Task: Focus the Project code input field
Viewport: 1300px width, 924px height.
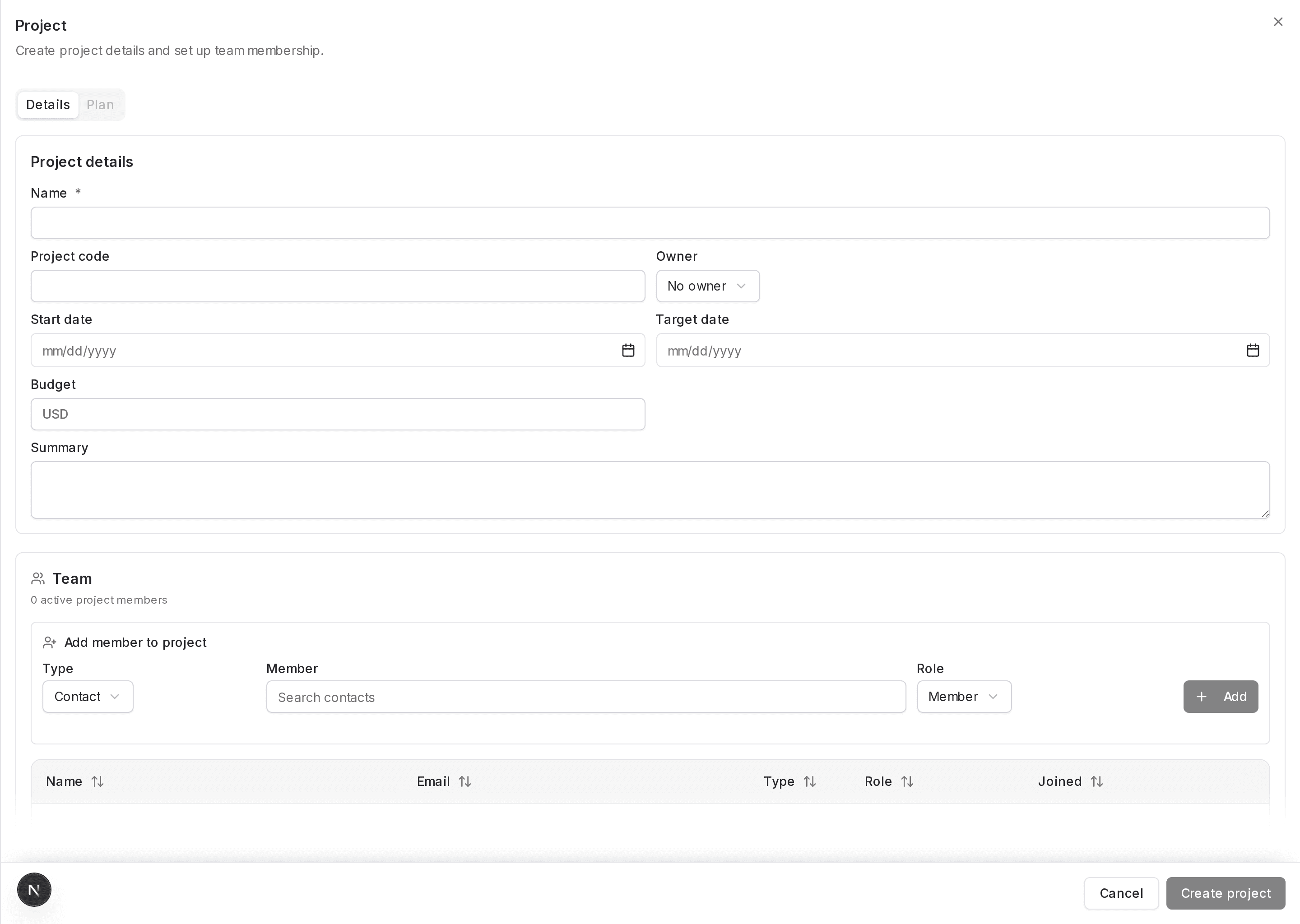Action: click(x=338, y=286)
